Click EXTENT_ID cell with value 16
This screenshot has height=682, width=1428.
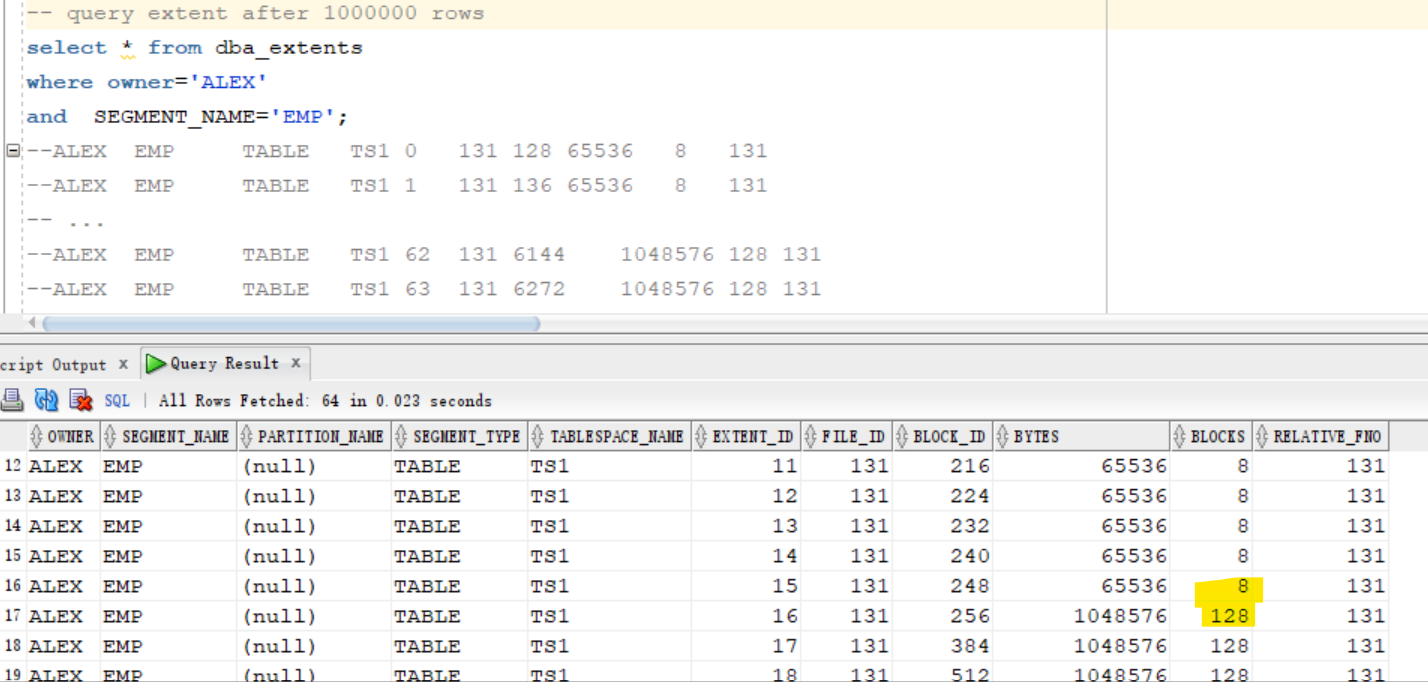coord(746,616)
